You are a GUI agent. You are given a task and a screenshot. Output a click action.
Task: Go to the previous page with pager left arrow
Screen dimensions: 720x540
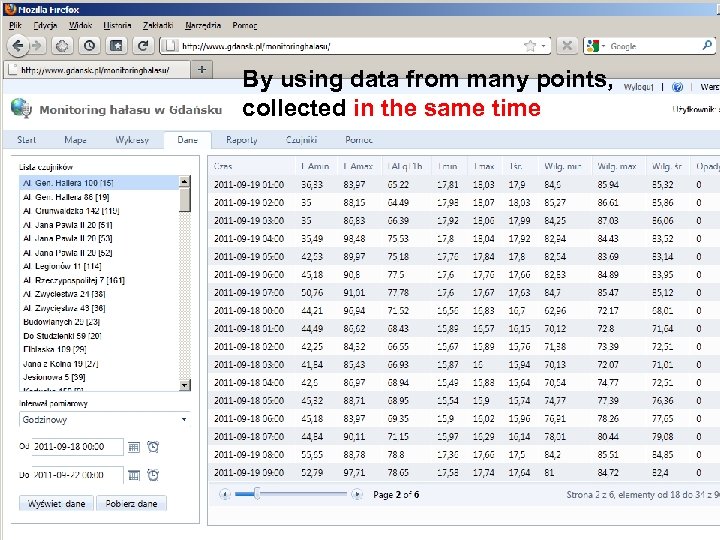[225, 495]
